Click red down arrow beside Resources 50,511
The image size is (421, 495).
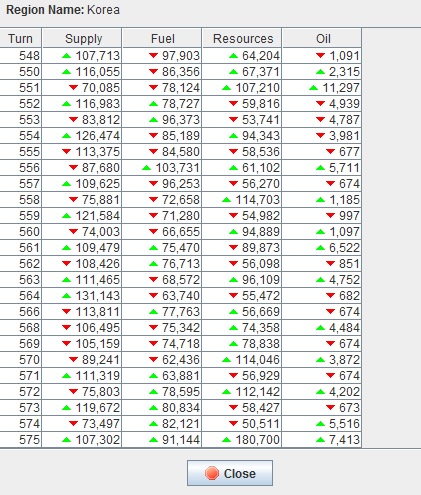click(x=233, y=424)
